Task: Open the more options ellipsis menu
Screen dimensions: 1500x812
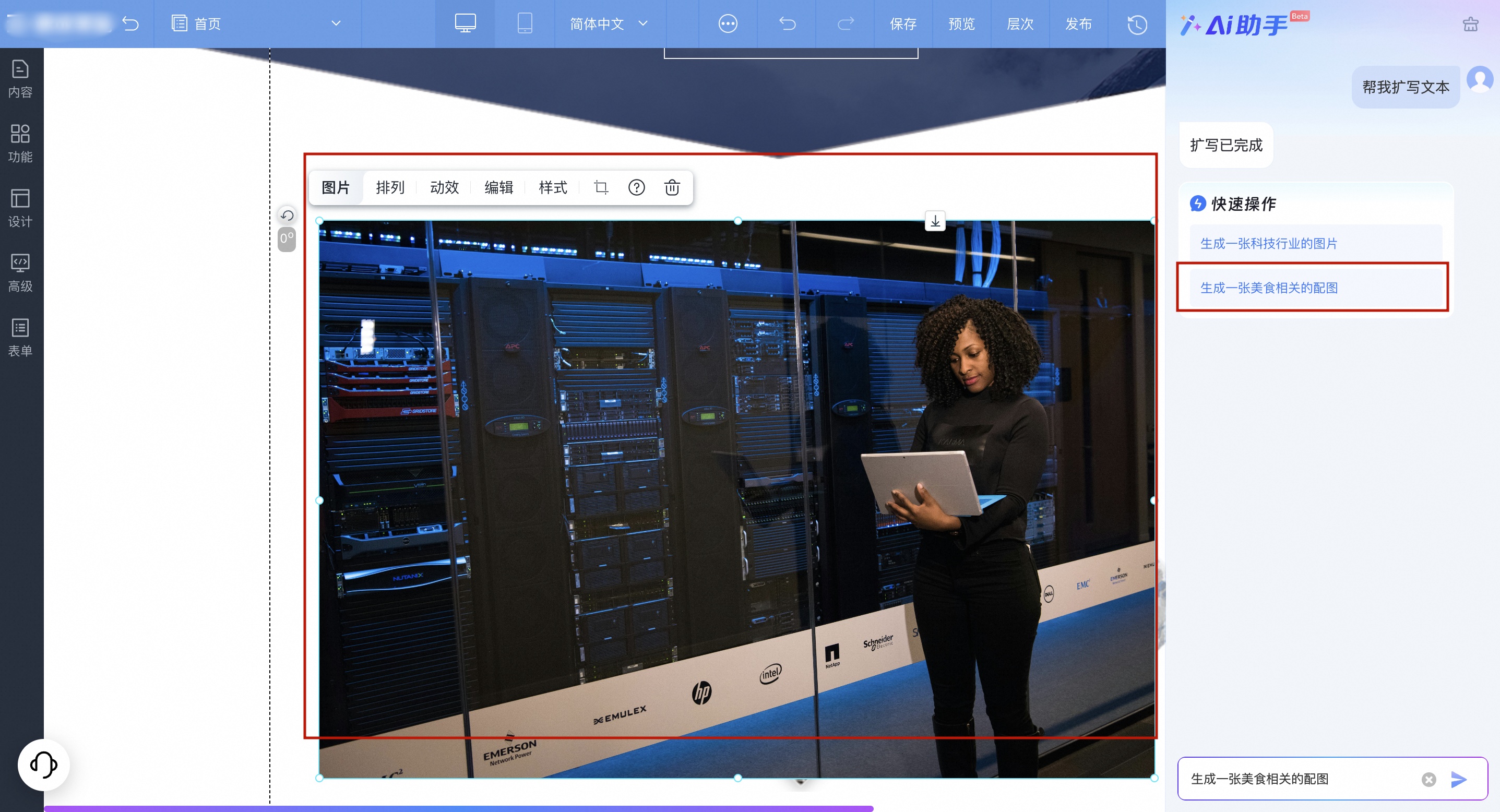Action: click(x=728, y=24)
